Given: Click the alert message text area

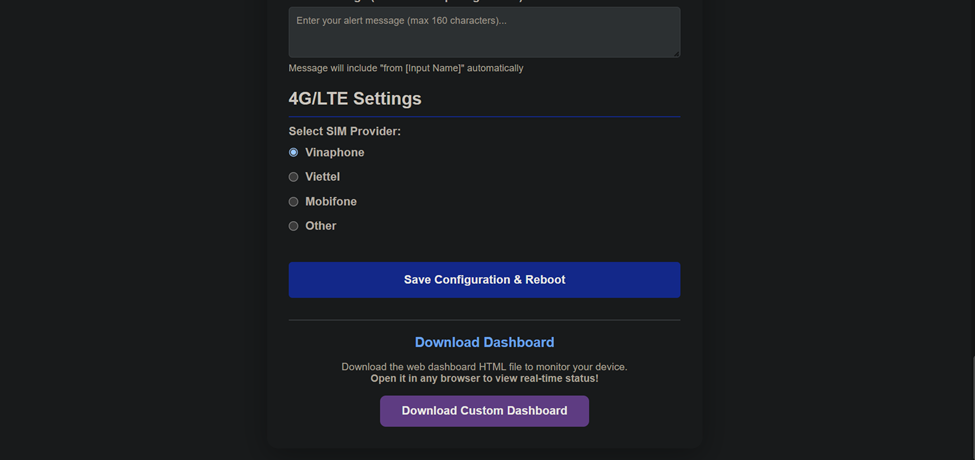Looking at the screenshot, I should click(x=484, y=32).
